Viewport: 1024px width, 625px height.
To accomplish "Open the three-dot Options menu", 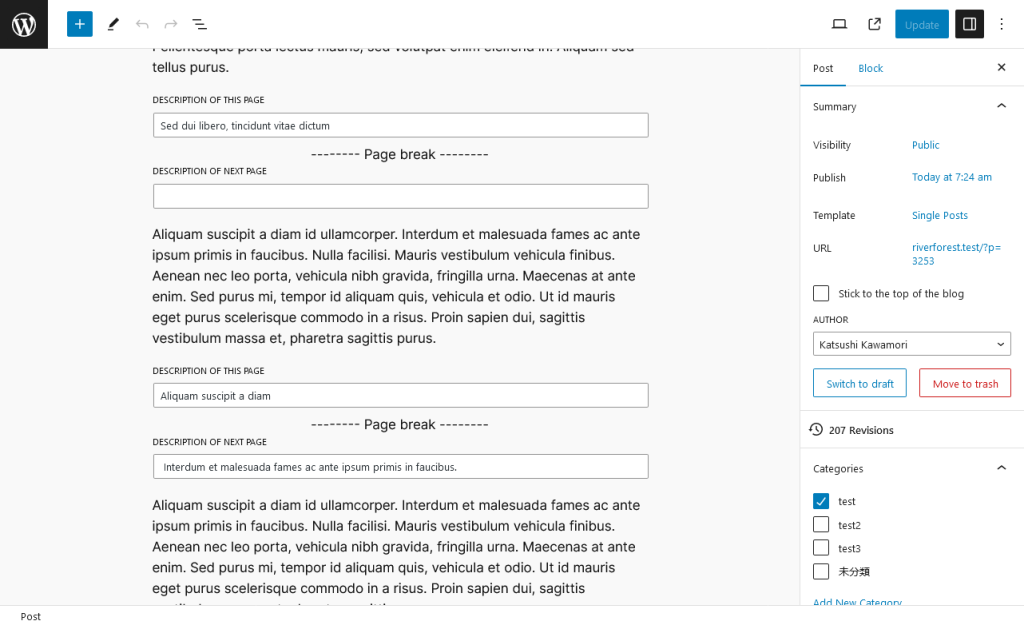I will pos(1002,24).
